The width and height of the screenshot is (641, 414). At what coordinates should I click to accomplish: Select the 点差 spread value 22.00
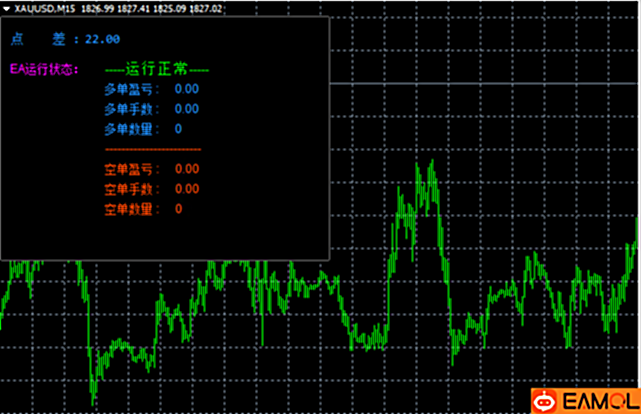pyautogui.click(x=102, y=40)
